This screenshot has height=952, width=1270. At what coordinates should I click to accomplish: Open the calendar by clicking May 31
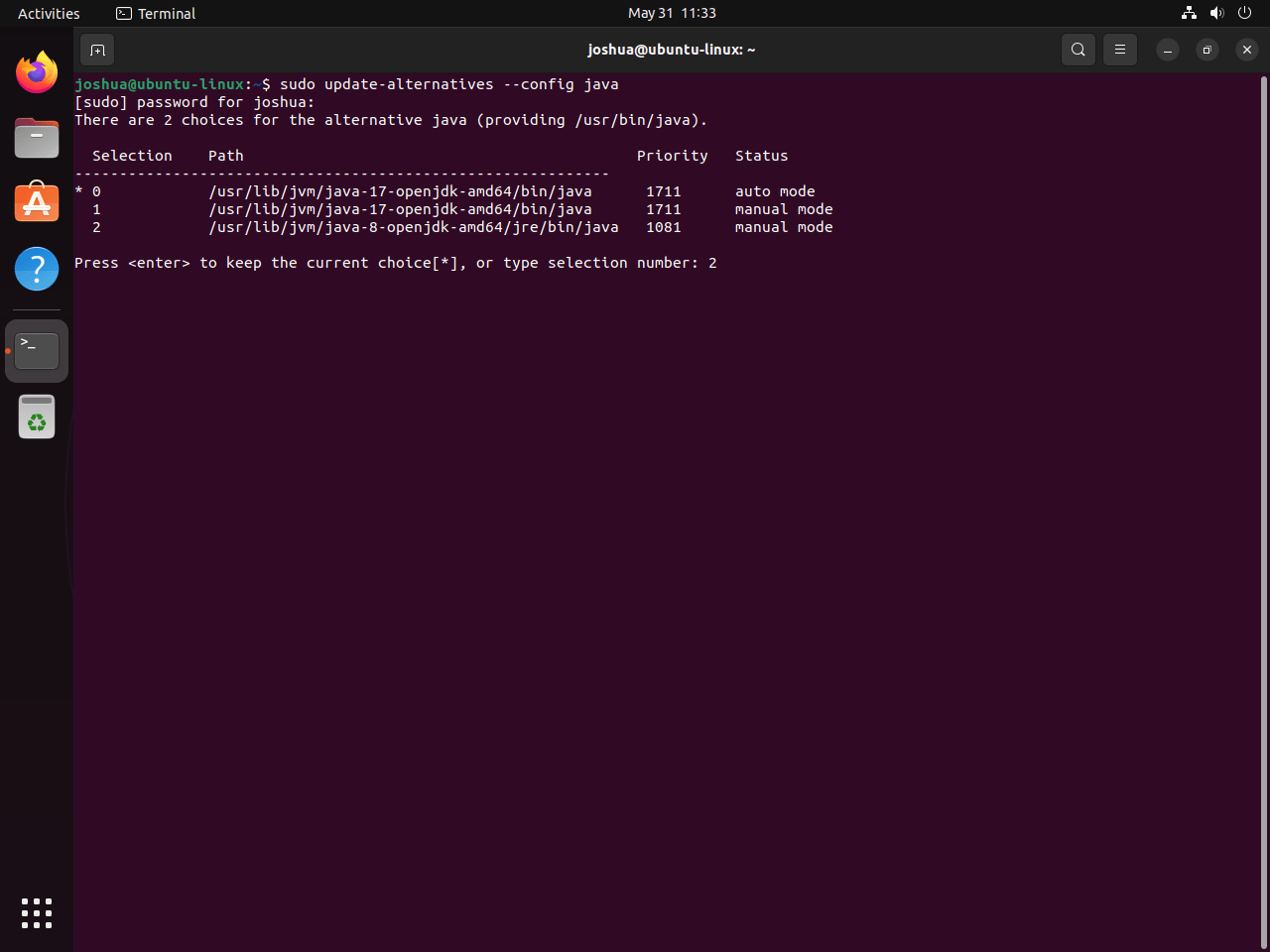click(x=672, y=13)
